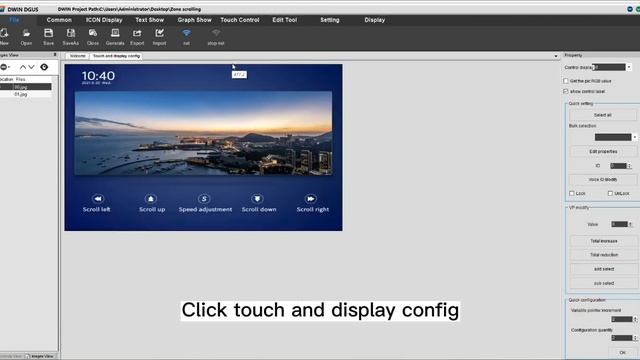Click the add select button
This screenshot has width=640, height=360.
604,269
